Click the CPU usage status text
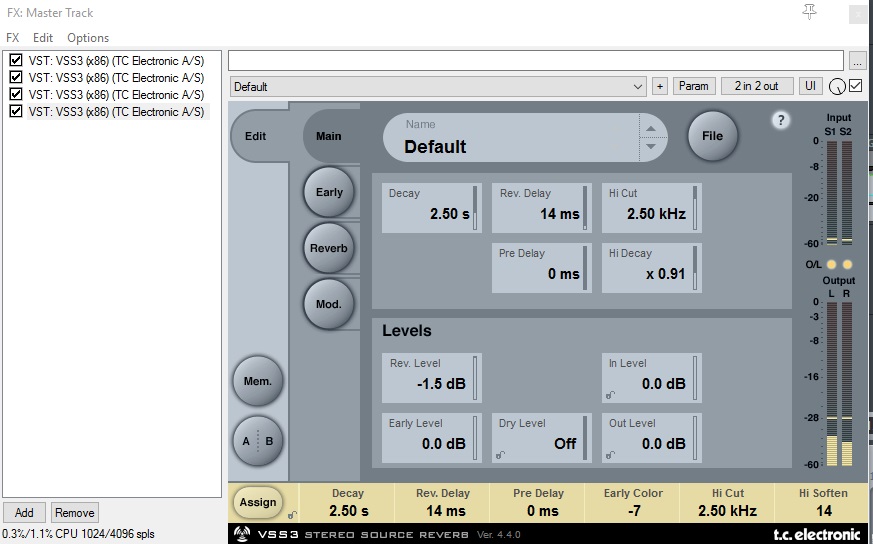Viewport: 873px width, 544px height. point(79,534)
